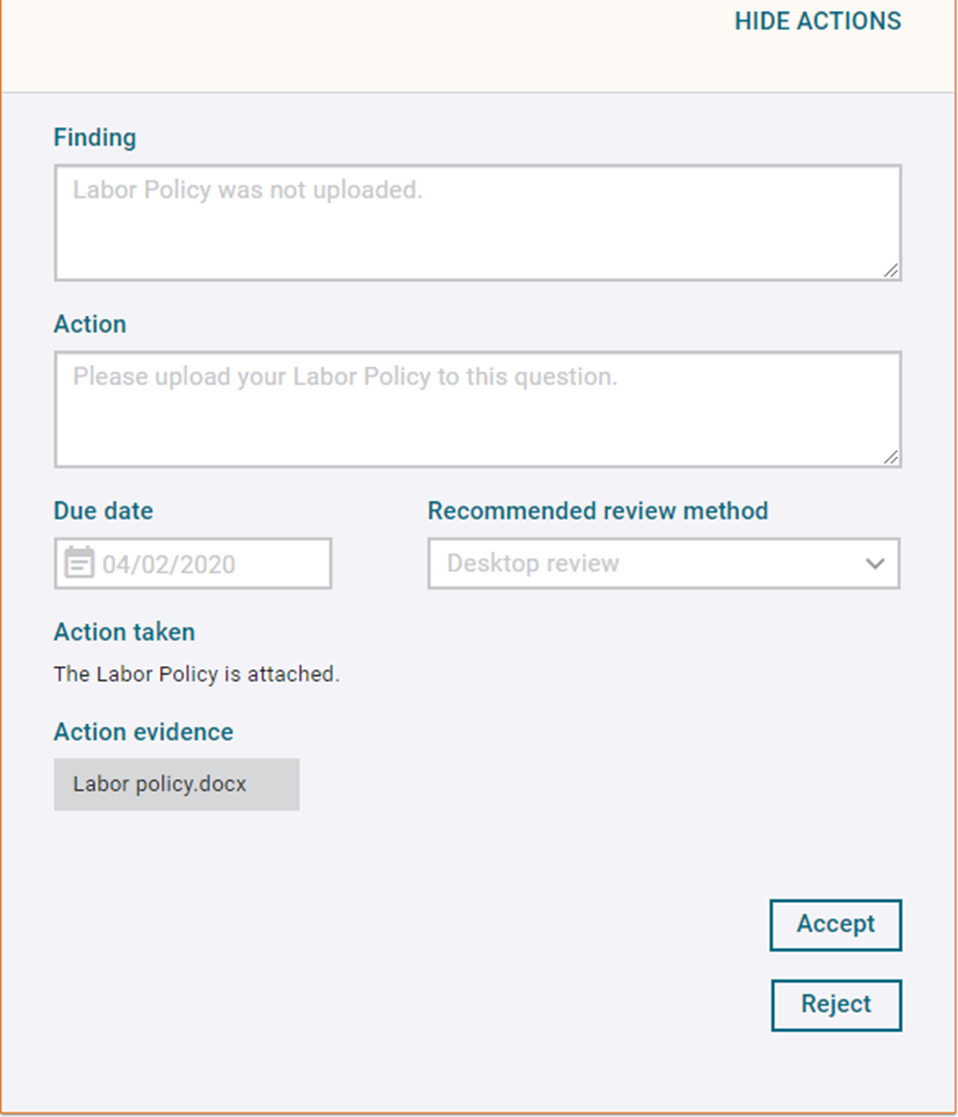The height and width of the screenshot is (1117, 958).
Task: Click the Action evidence heading
Action: coord(143,732)
